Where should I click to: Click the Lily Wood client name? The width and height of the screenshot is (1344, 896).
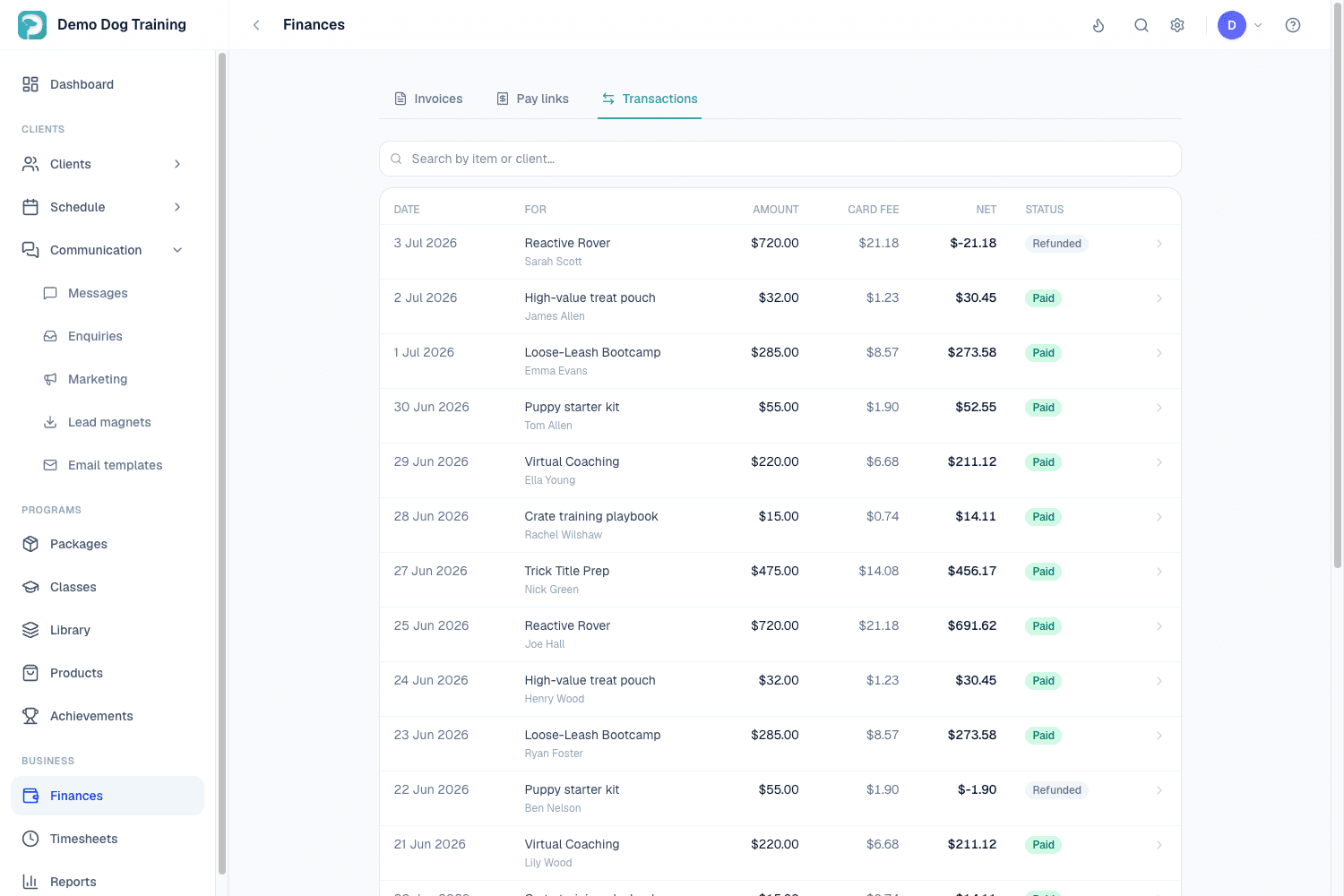(548, 863)
